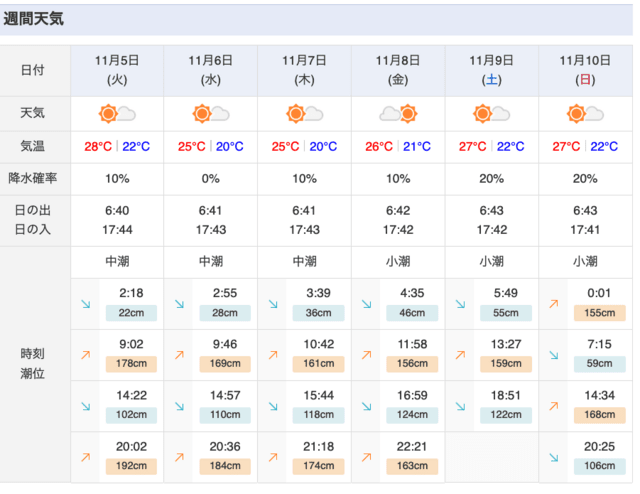
Task: Click the 22cm tide level badge
Action: tap(131, 313)
